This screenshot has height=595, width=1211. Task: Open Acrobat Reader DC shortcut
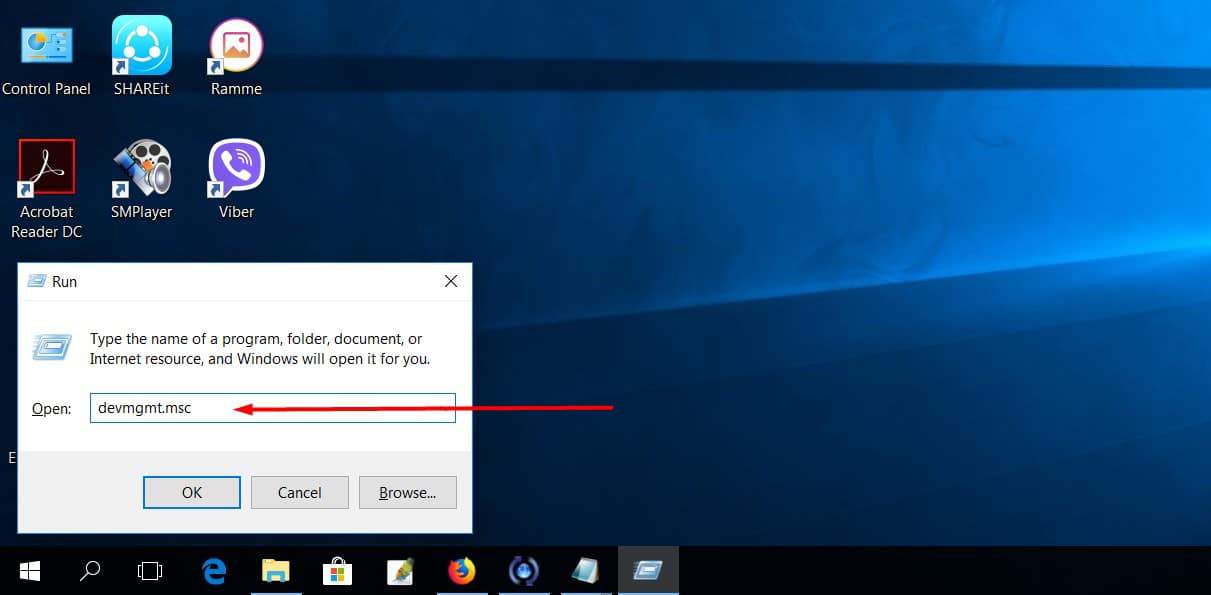click(46, 168)
